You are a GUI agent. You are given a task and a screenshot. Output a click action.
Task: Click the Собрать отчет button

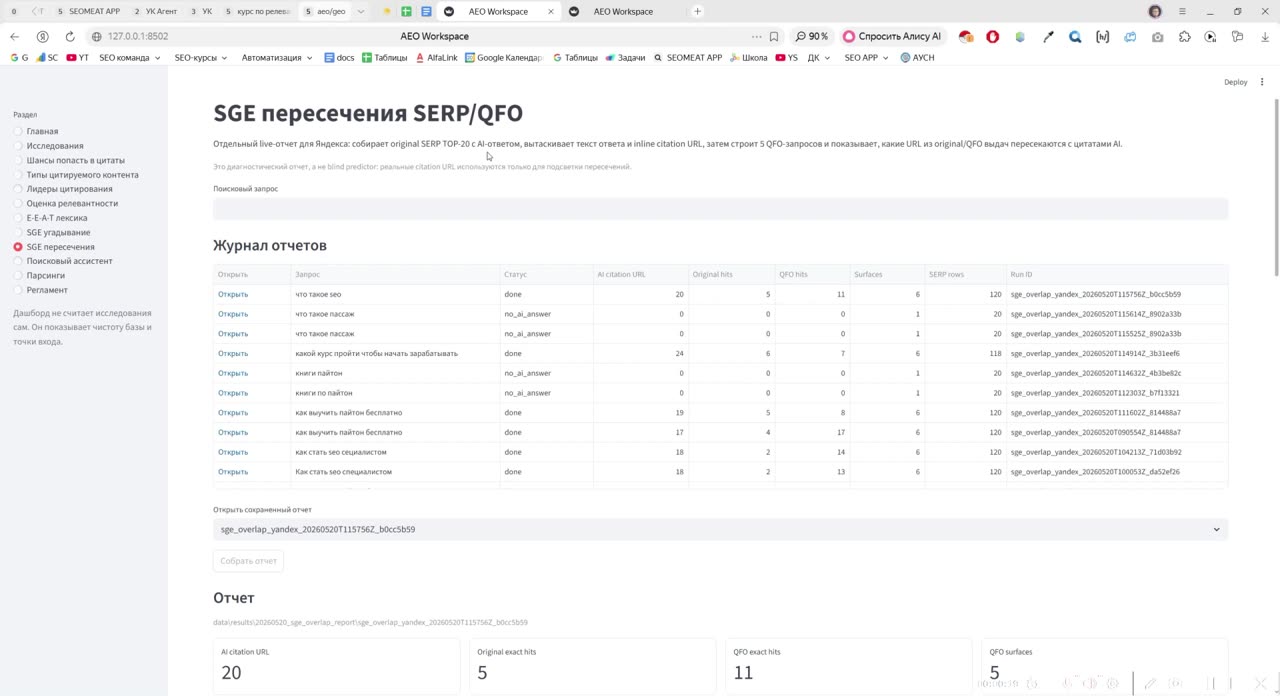[x=248, y=561]
